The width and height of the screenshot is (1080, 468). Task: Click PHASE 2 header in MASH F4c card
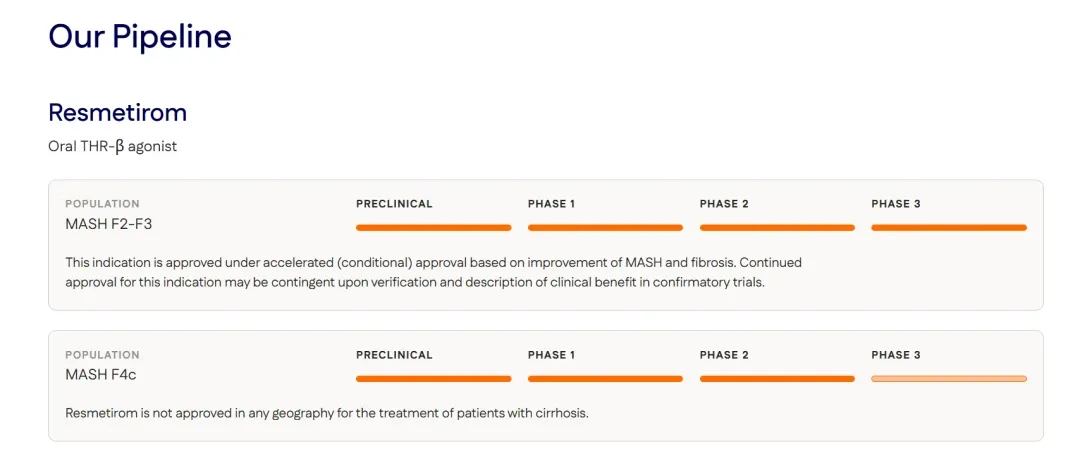(x=724, y=355)
